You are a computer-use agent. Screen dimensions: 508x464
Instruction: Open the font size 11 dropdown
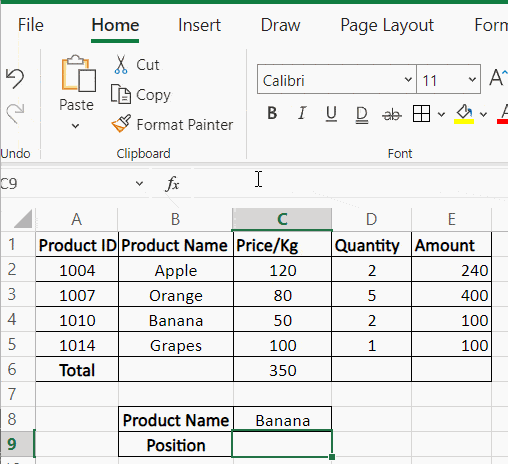coord(472,80)
